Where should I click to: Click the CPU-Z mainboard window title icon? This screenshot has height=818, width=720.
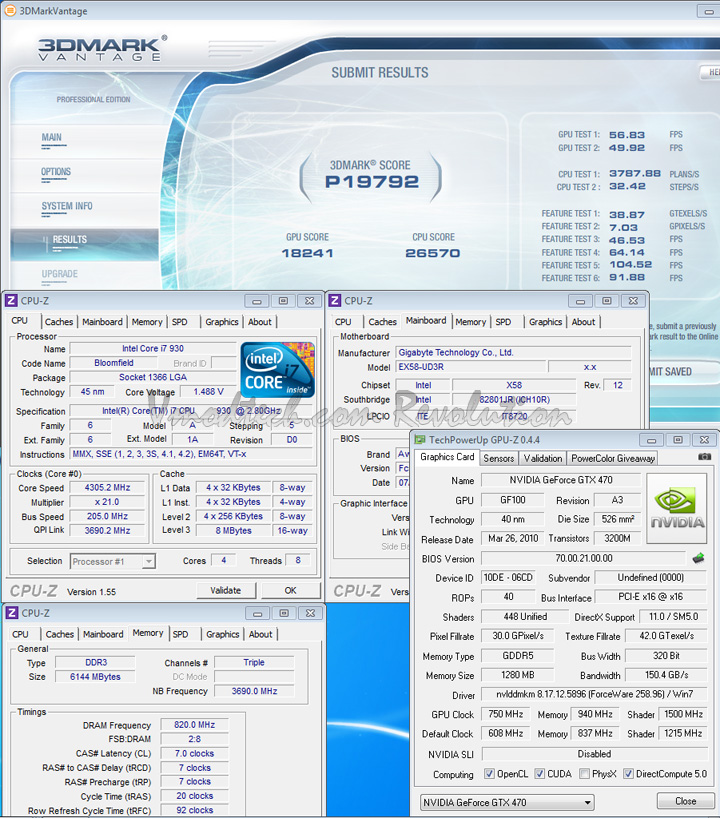(335, 300)
